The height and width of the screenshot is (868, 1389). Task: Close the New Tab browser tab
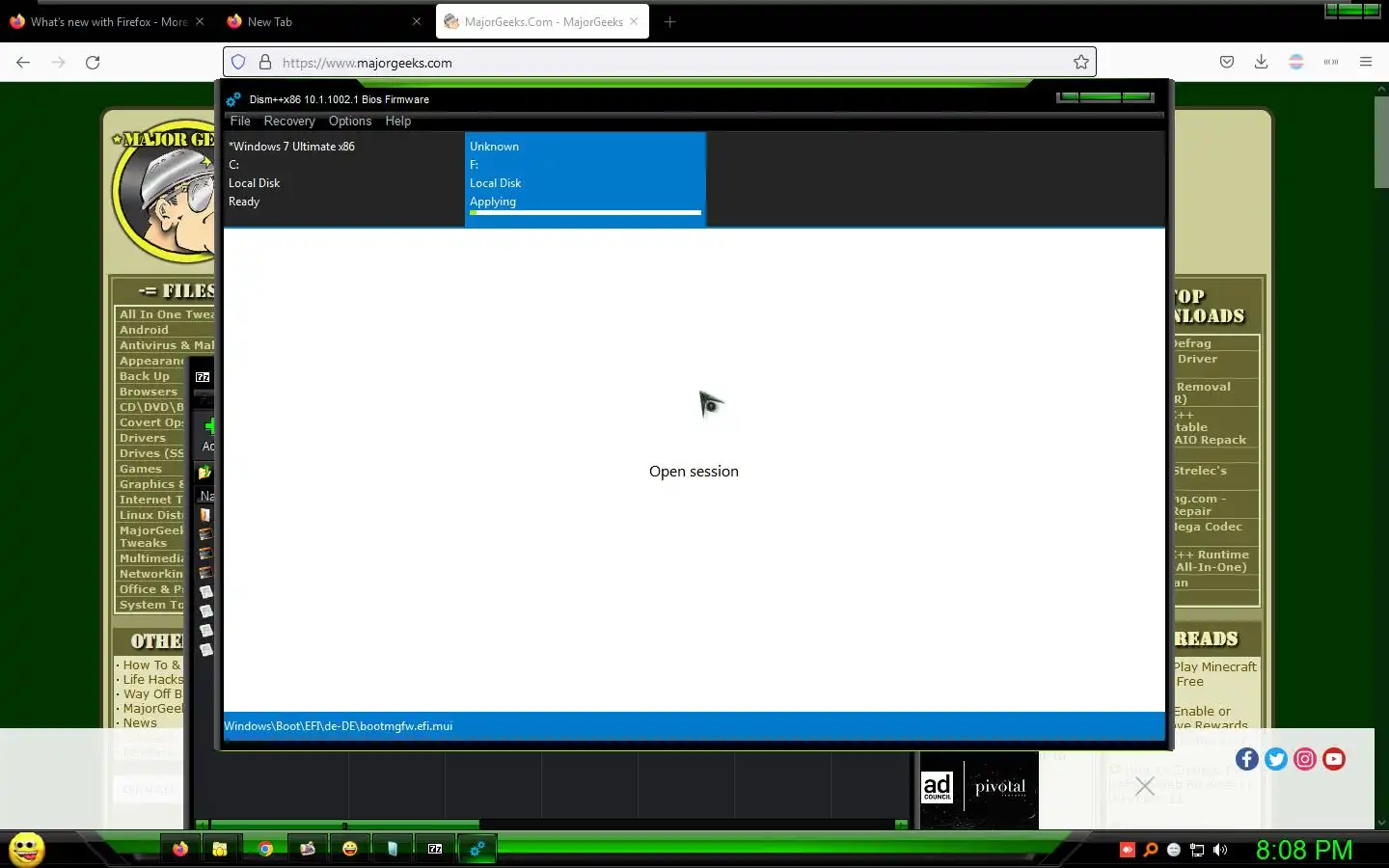(417, 21)
